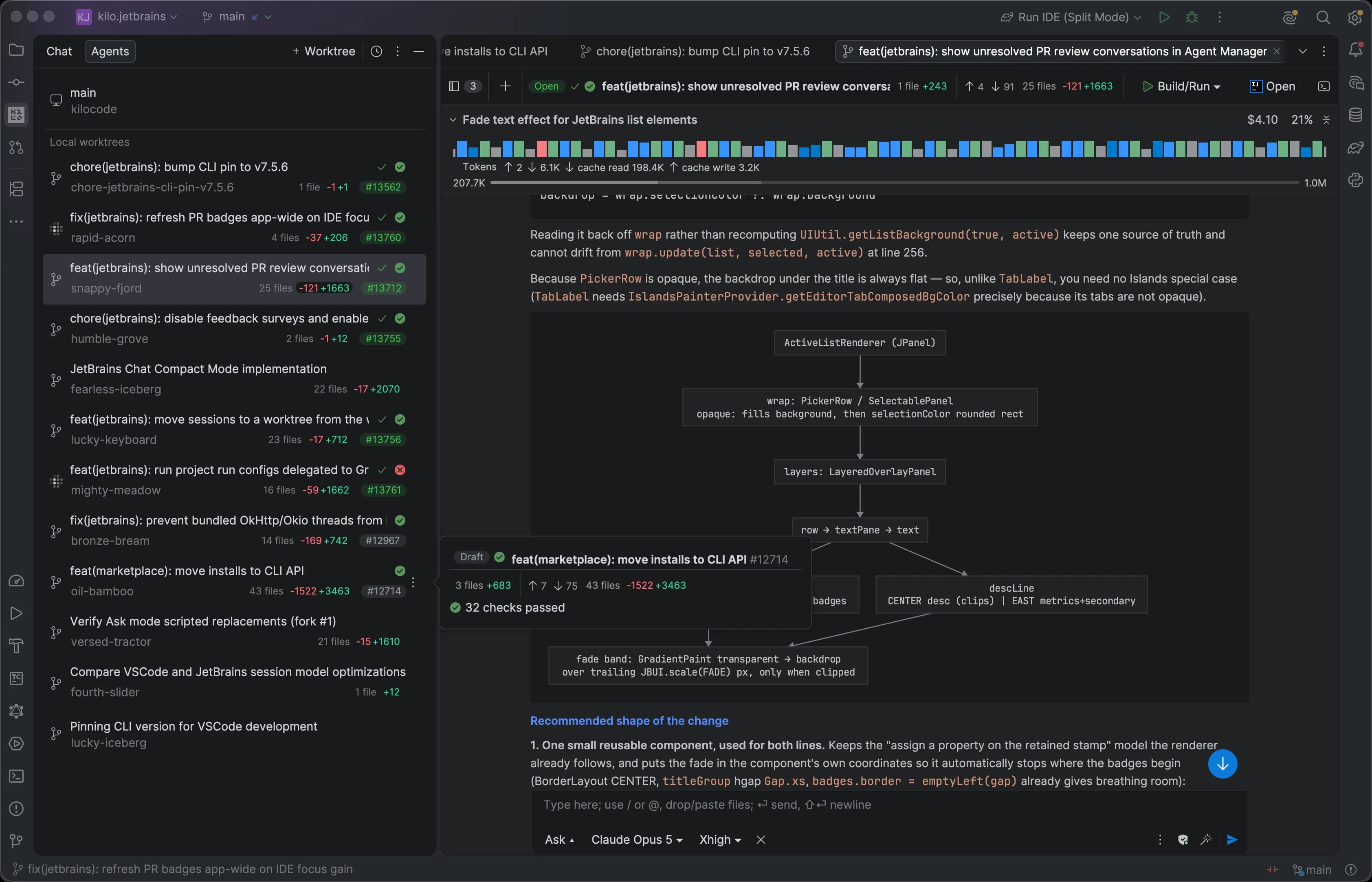Image resolution: width=1372 pixels, height=882 pixels.
Task: Open the Build/Run dropdown
Action: (x=1181, y=86)
